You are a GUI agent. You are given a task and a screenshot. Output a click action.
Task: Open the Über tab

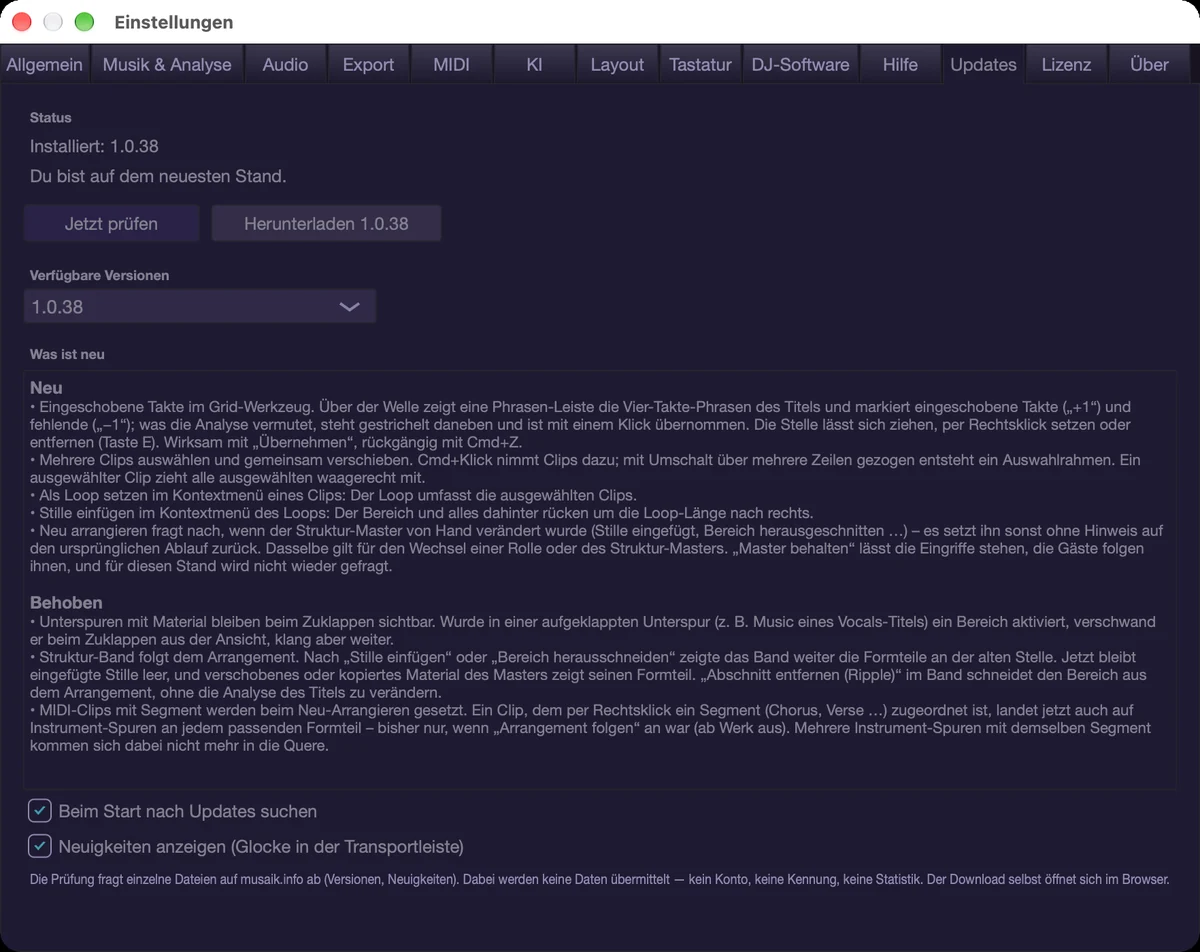(1149, 64)
